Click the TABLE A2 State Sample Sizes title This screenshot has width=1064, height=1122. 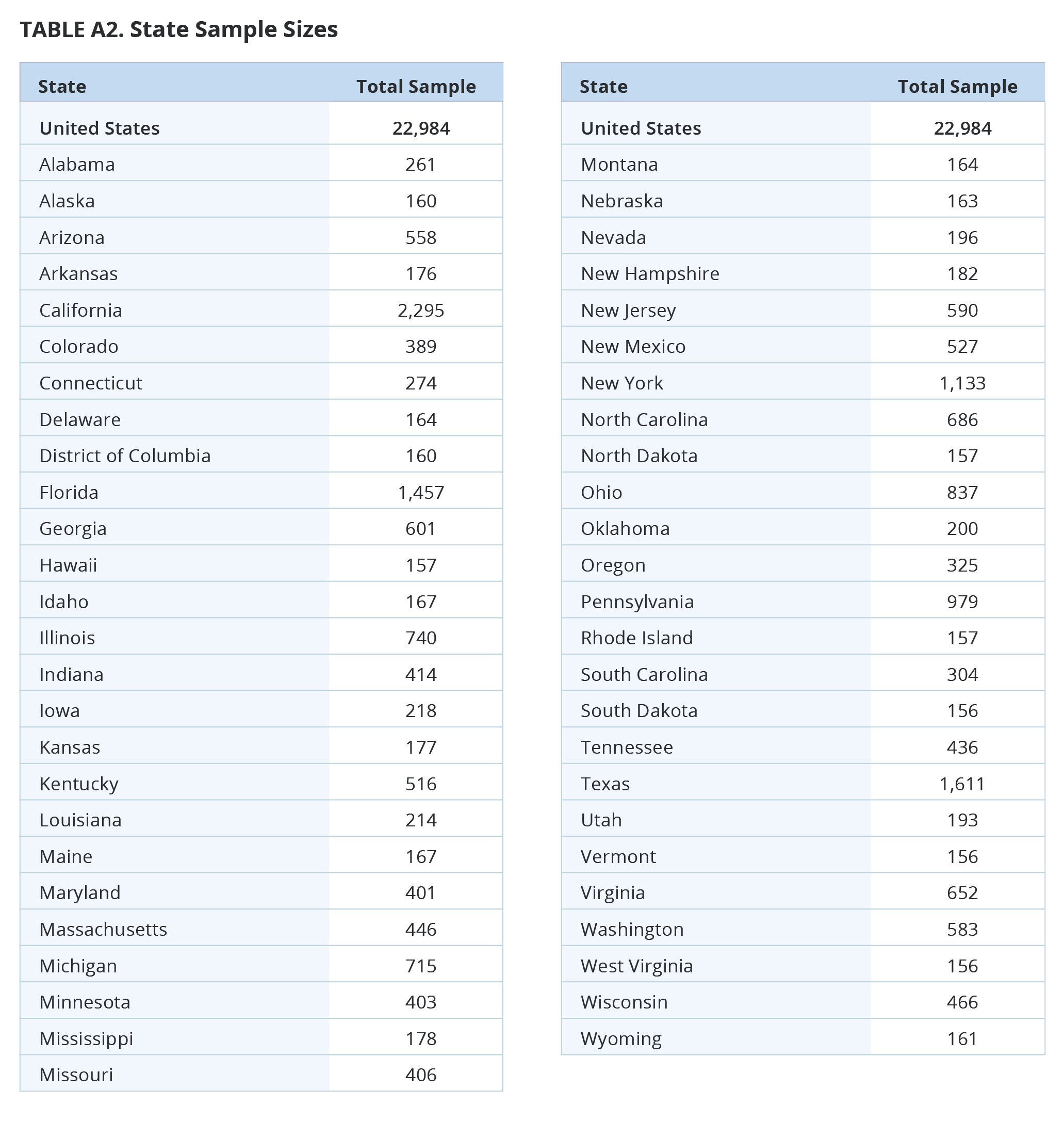178,29
